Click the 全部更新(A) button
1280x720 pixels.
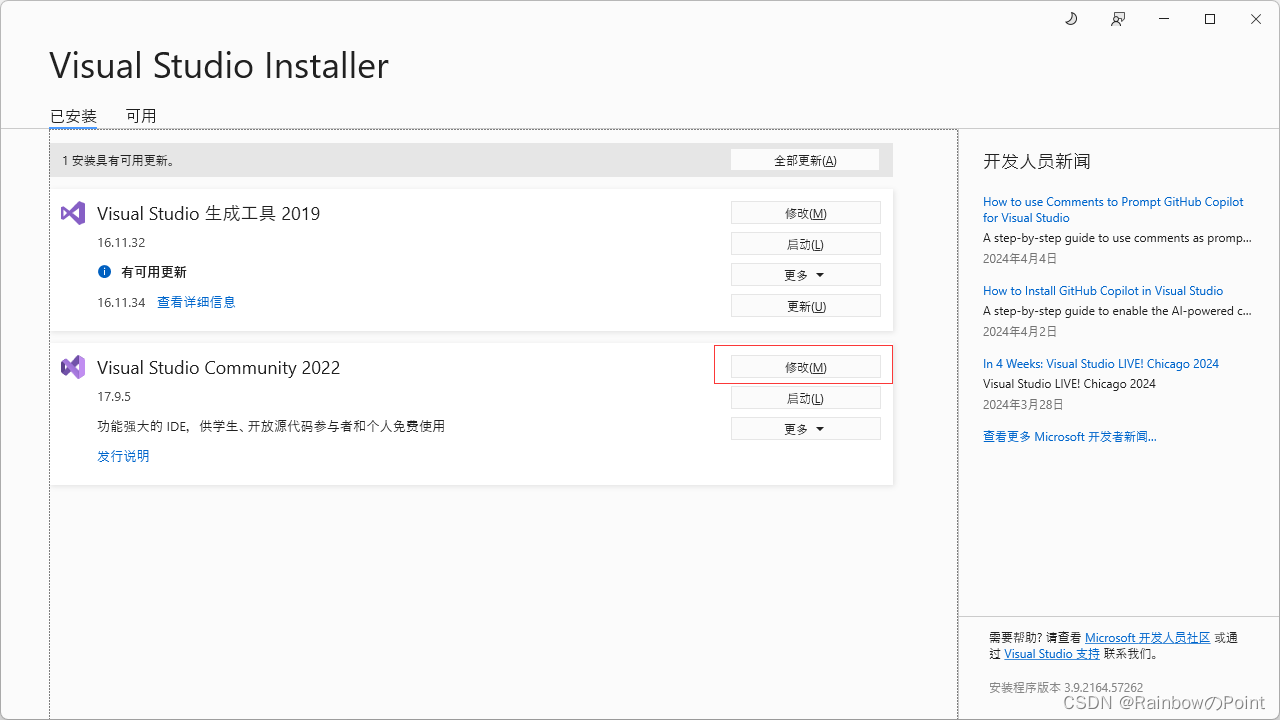[x=805, y=160]
